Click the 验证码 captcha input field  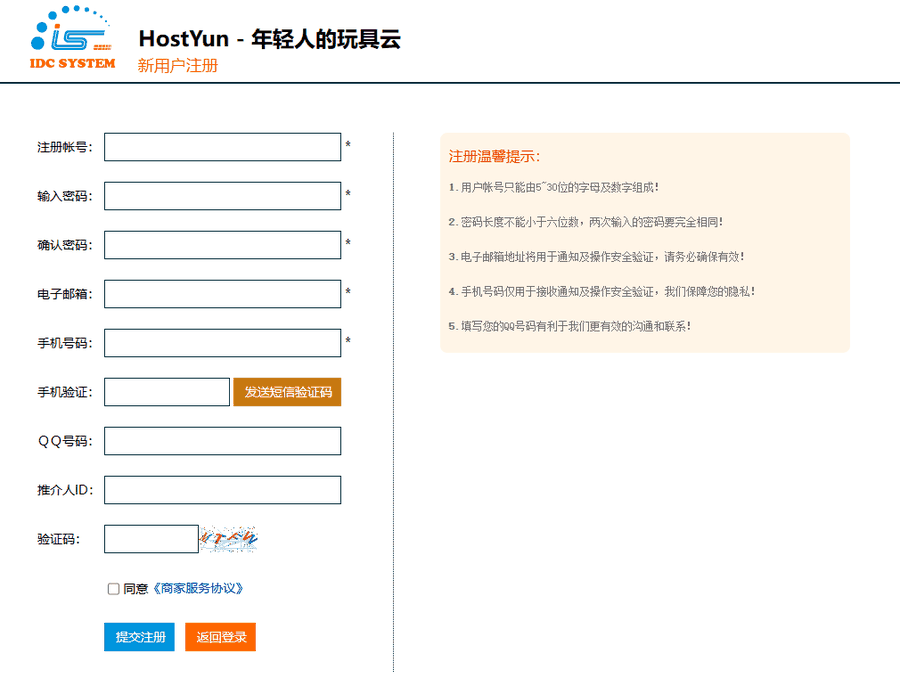coord(152,539)
